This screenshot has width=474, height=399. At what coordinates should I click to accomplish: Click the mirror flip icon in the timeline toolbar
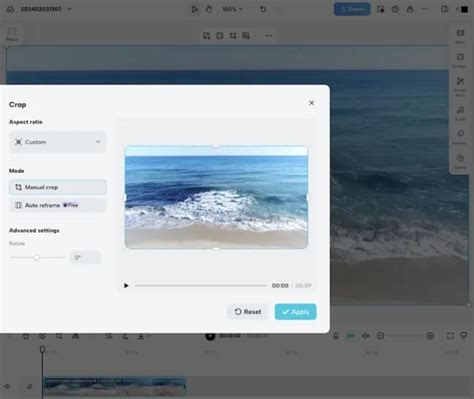[76, 336]
